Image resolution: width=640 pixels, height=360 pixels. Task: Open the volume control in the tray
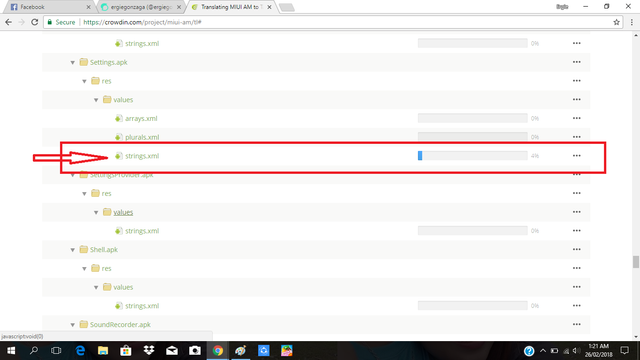[576, 351]
